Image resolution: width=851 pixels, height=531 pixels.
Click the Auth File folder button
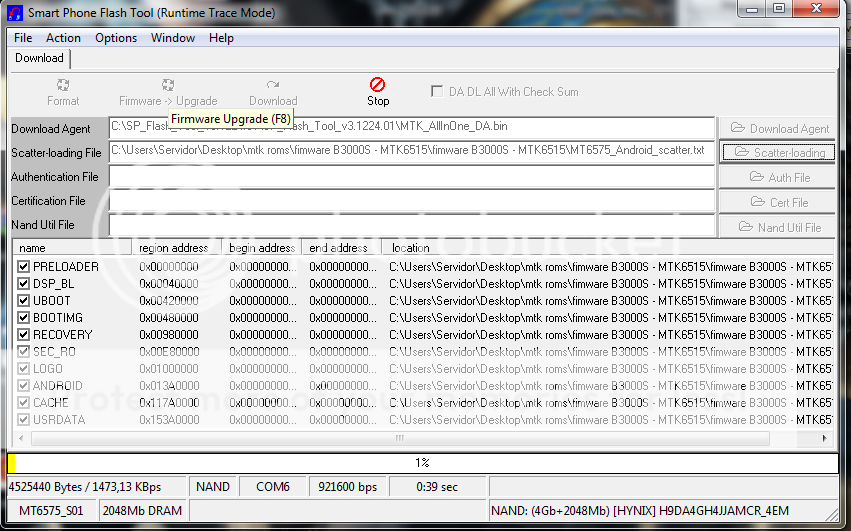(x=778, y=177)
